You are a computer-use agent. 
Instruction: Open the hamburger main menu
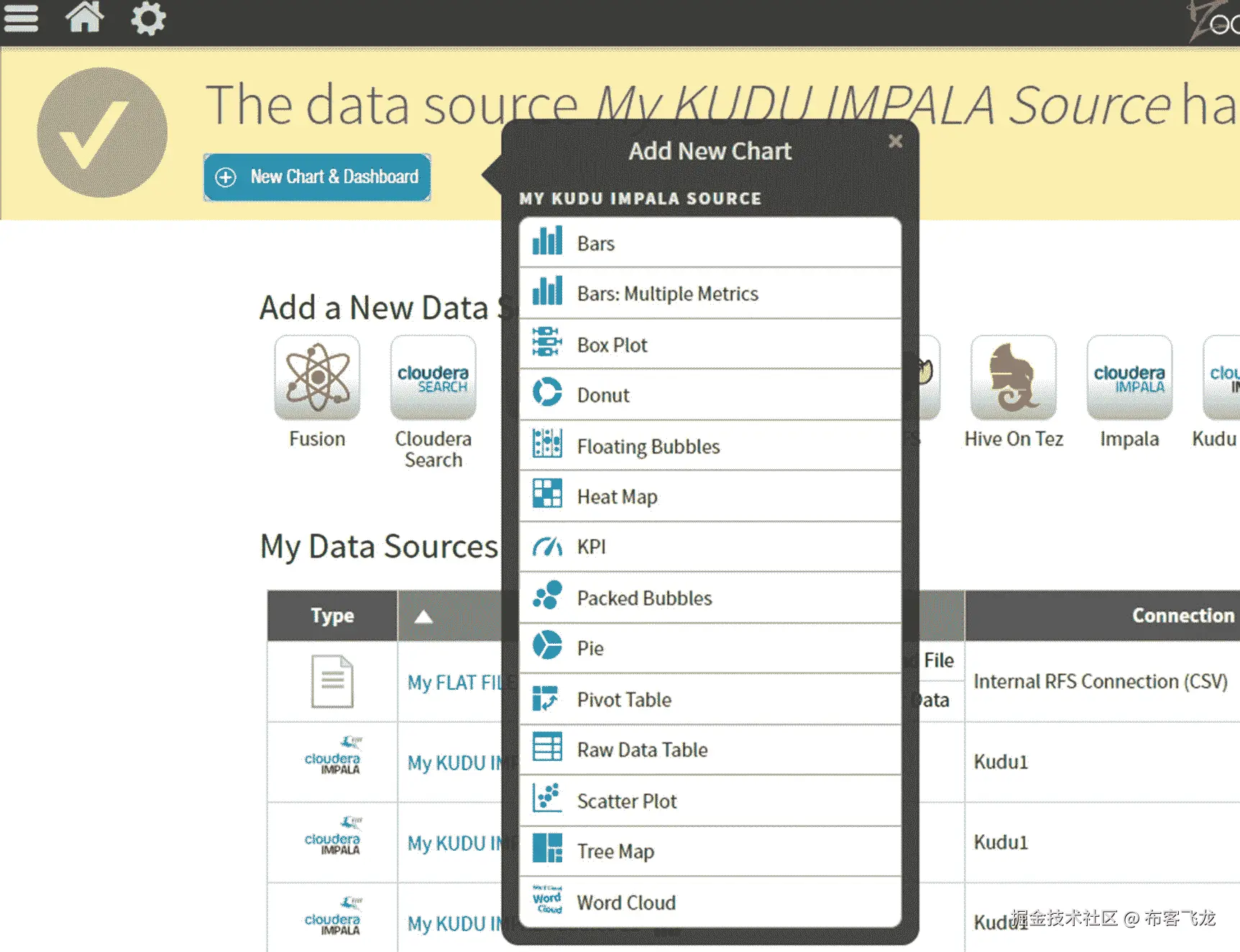pyautogui.click(x=21, y=17)
